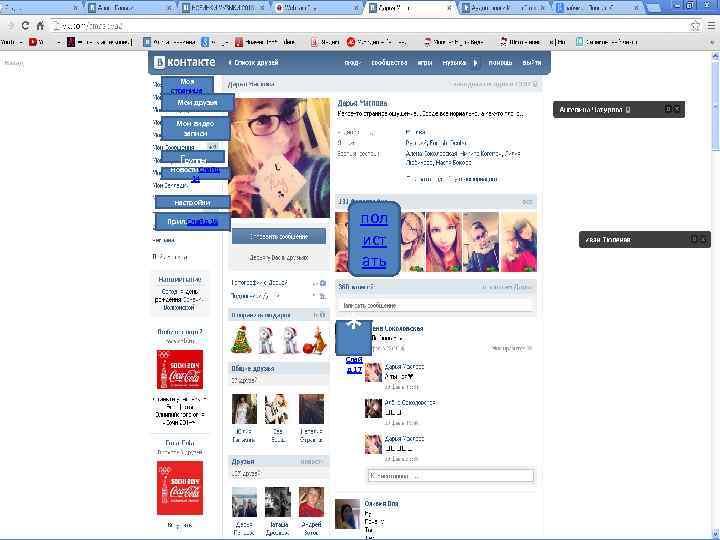Open third mutual friend dark thumbnail
The height and width of the screenshot is (540, 720).
(x=311, y=409)
